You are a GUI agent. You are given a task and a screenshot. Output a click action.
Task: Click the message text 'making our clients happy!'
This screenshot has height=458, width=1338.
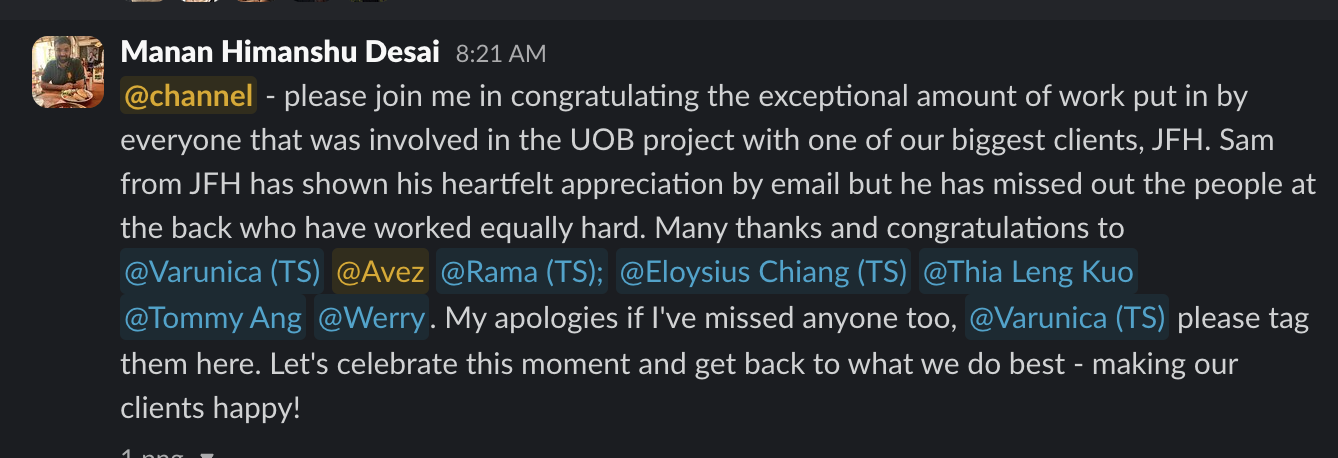click(210, 408)
